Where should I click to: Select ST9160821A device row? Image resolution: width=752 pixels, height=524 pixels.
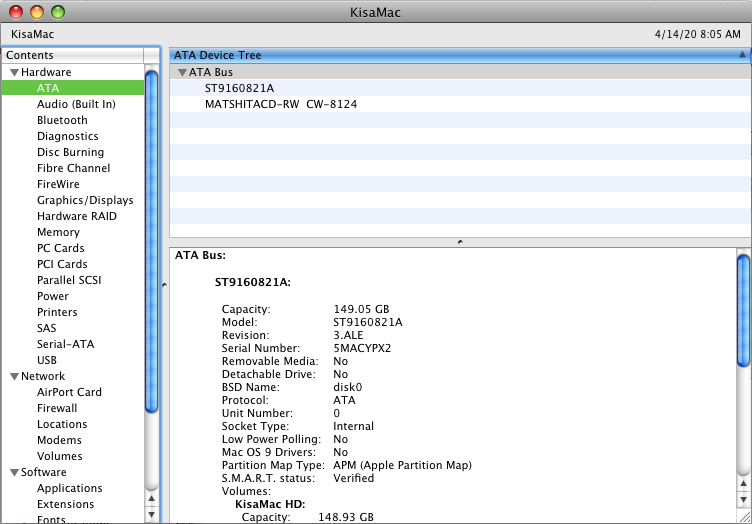[460, 88]
